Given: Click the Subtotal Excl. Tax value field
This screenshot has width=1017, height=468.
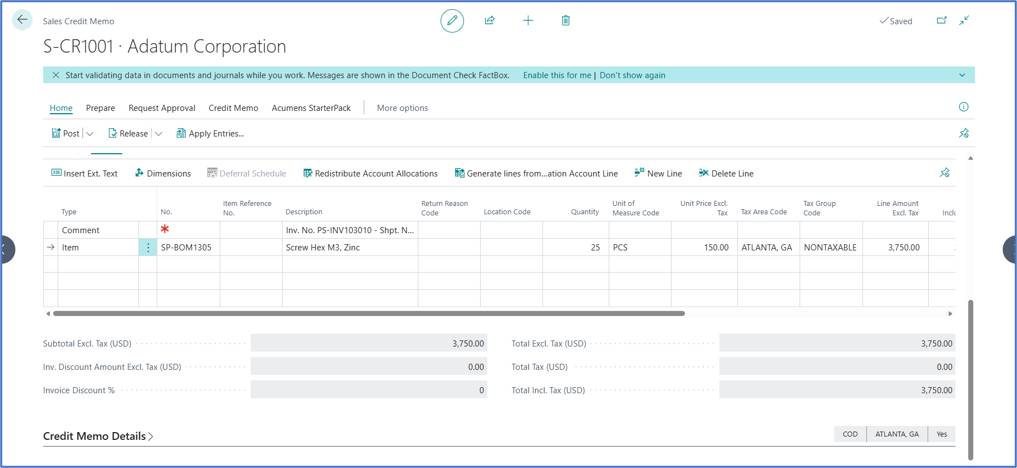Looking at the screenshot, I should click(x=368, y=343).
